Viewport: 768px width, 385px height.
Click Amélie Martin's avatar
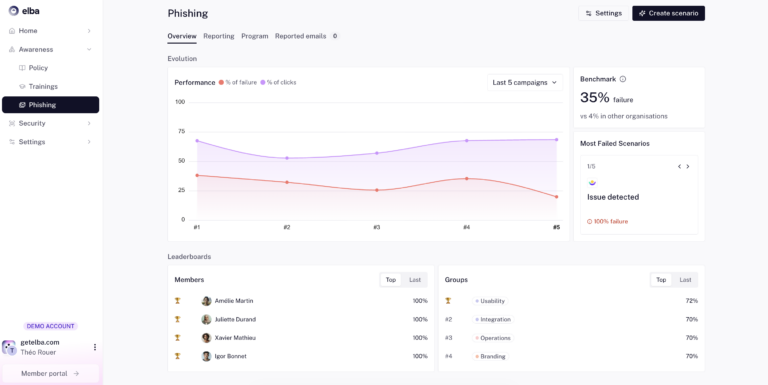coord(206,301)
